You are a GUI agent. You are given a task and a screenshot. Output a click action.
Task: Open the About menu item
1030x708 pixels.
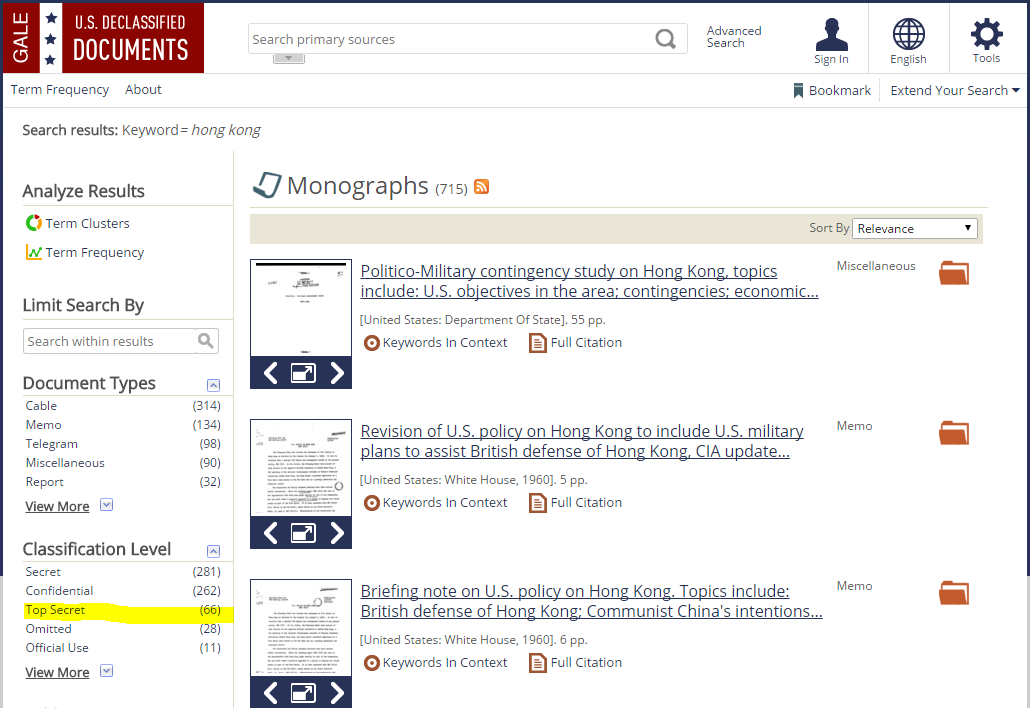[x=143, y=89]
